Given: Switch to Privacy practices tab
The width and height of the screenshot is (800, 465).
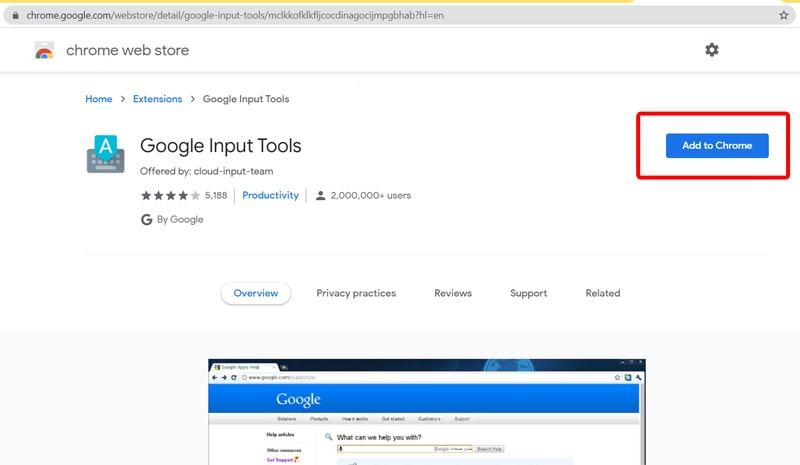Looking at the screenshot, I should coord(356,293).
